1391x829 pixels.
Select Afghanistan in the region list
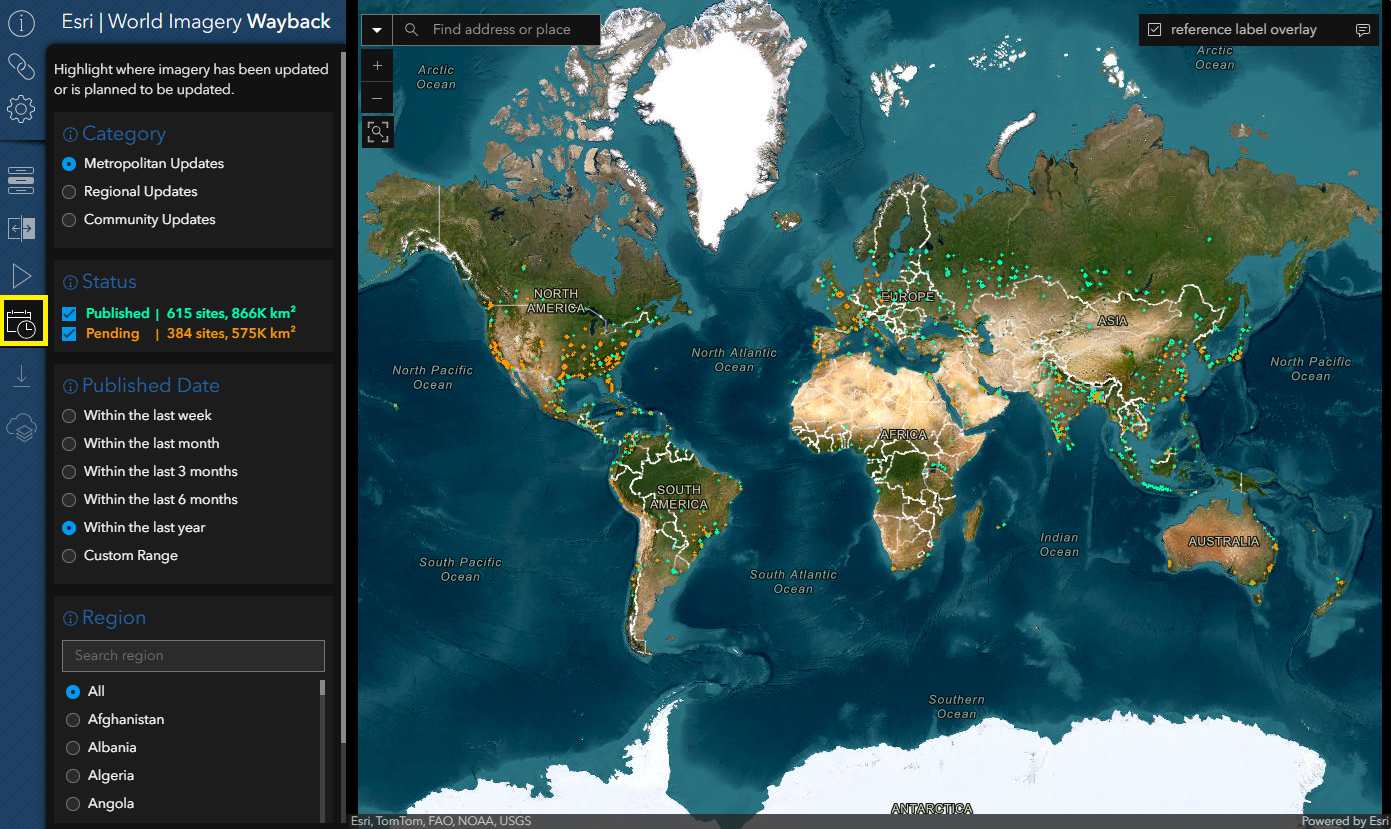point(73,720)
